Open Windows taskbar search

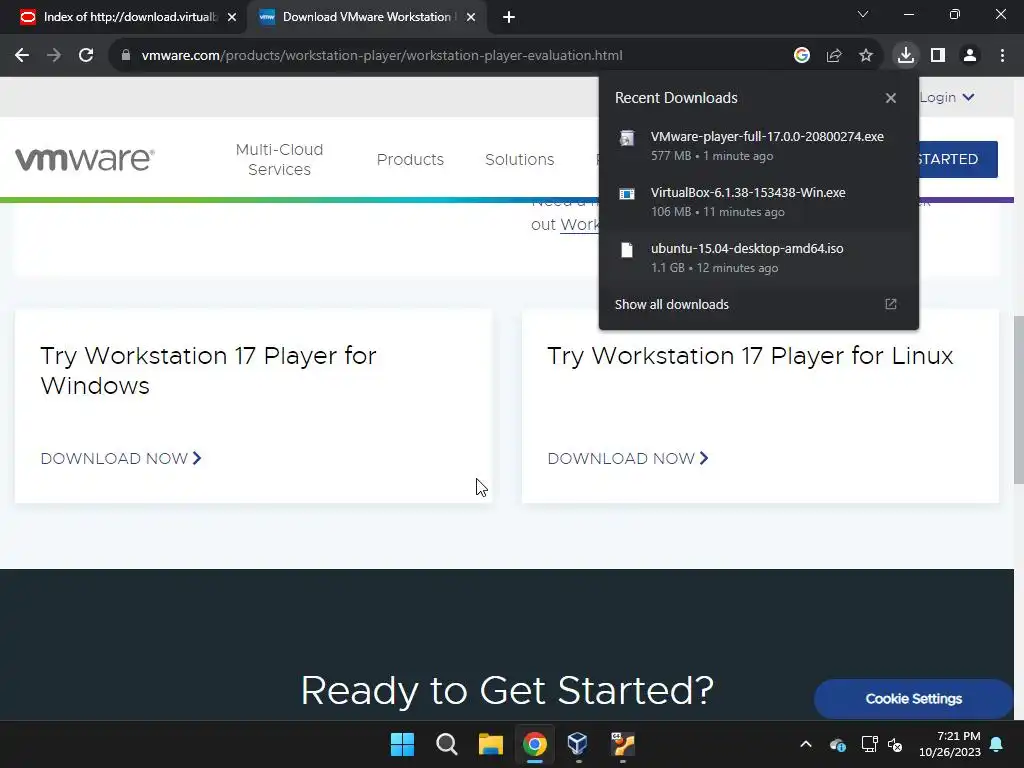447,744
